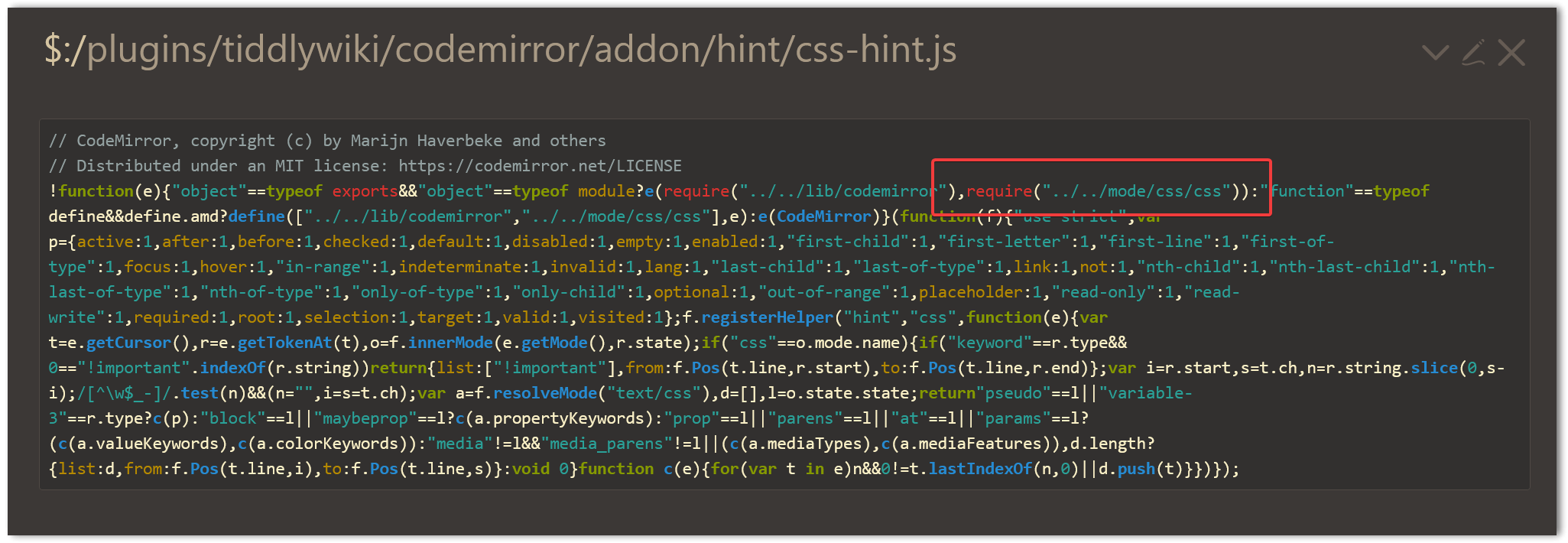Click the "getTokenAt" method name
This screenshot has width=1568, height=543.
(284, 343)
